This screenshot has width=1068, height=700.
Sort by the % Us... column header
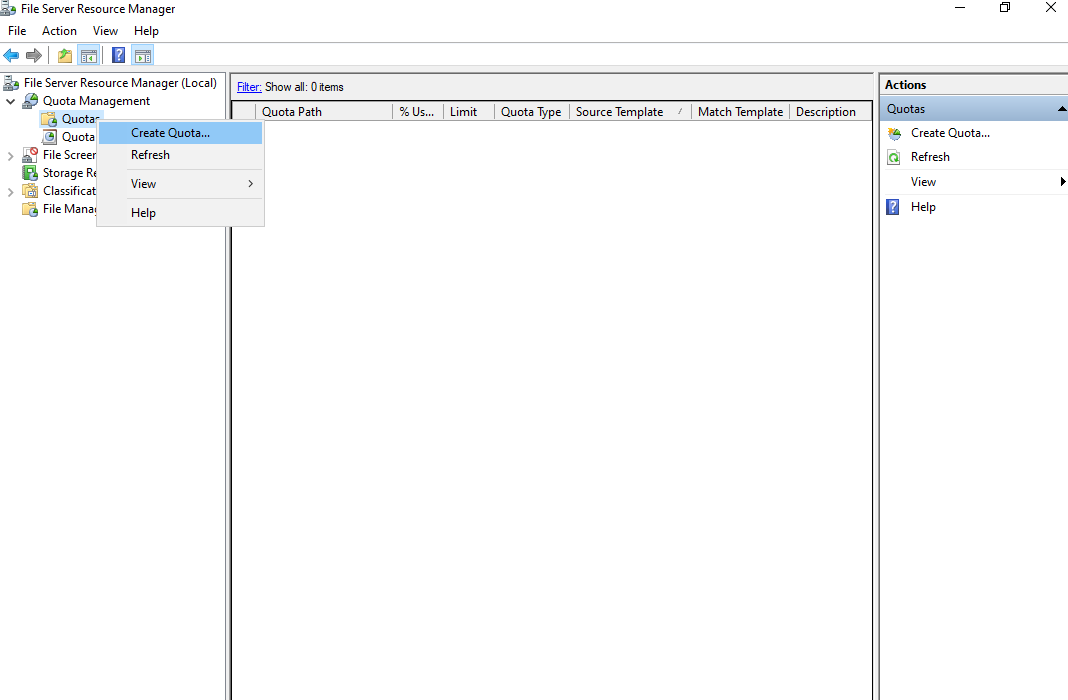[x=418, y=112]
